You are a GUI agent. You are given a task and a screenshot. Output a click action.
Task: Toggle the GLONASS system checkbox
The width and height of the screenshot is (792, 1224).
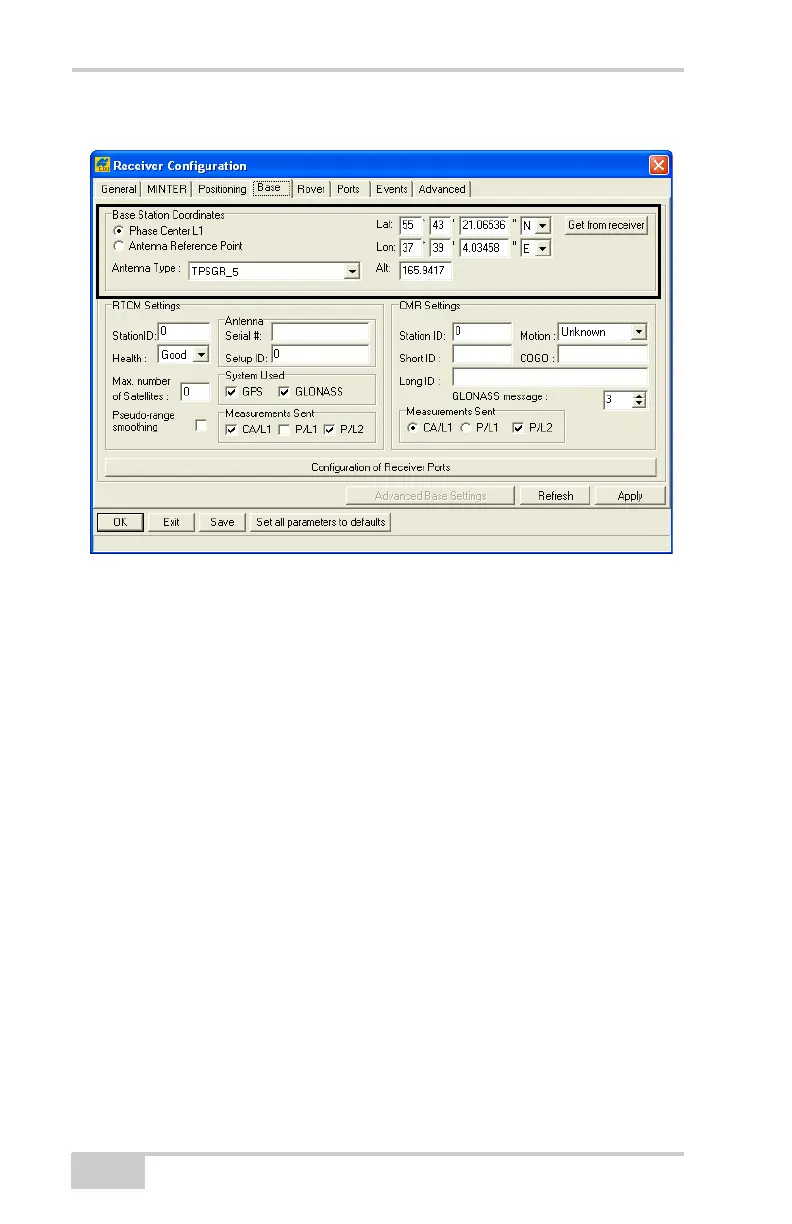point(285,391)
